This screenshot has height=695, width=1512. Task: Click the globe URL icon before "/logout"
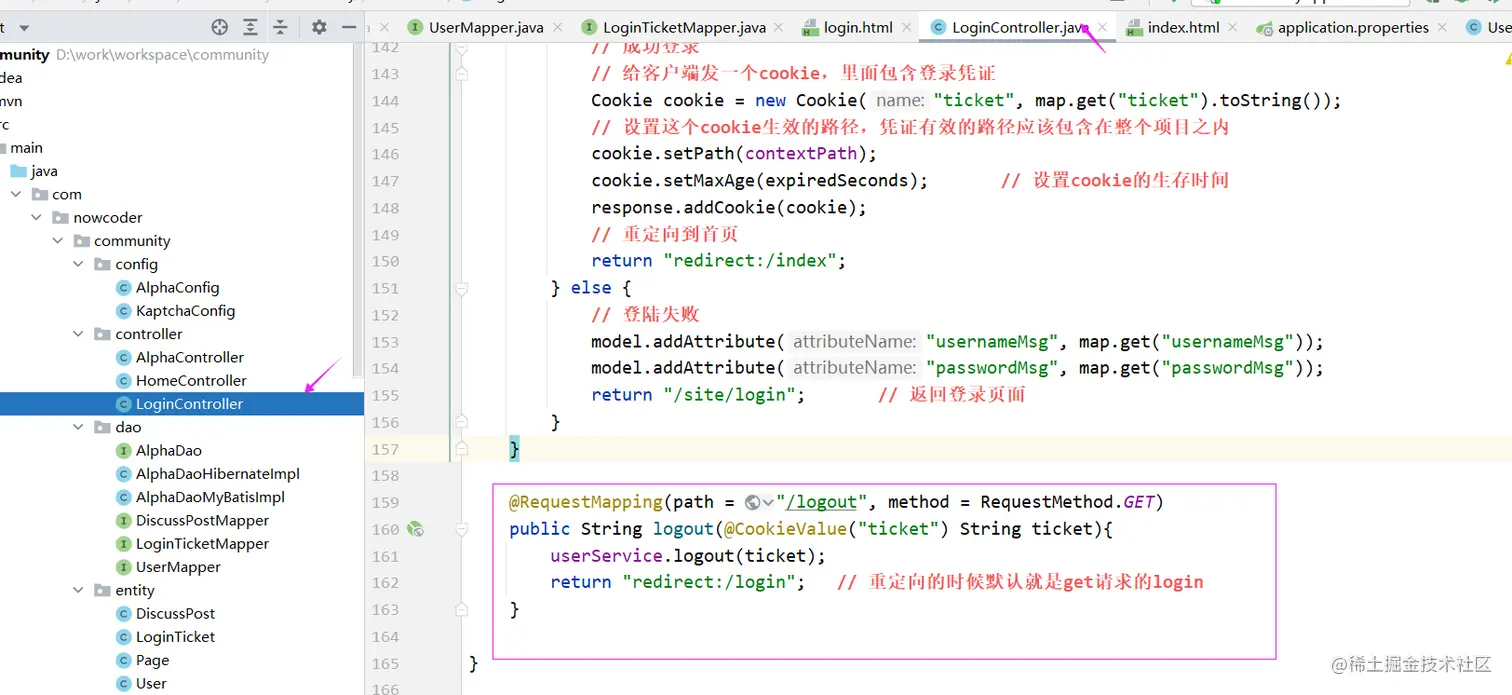(753, 502)
